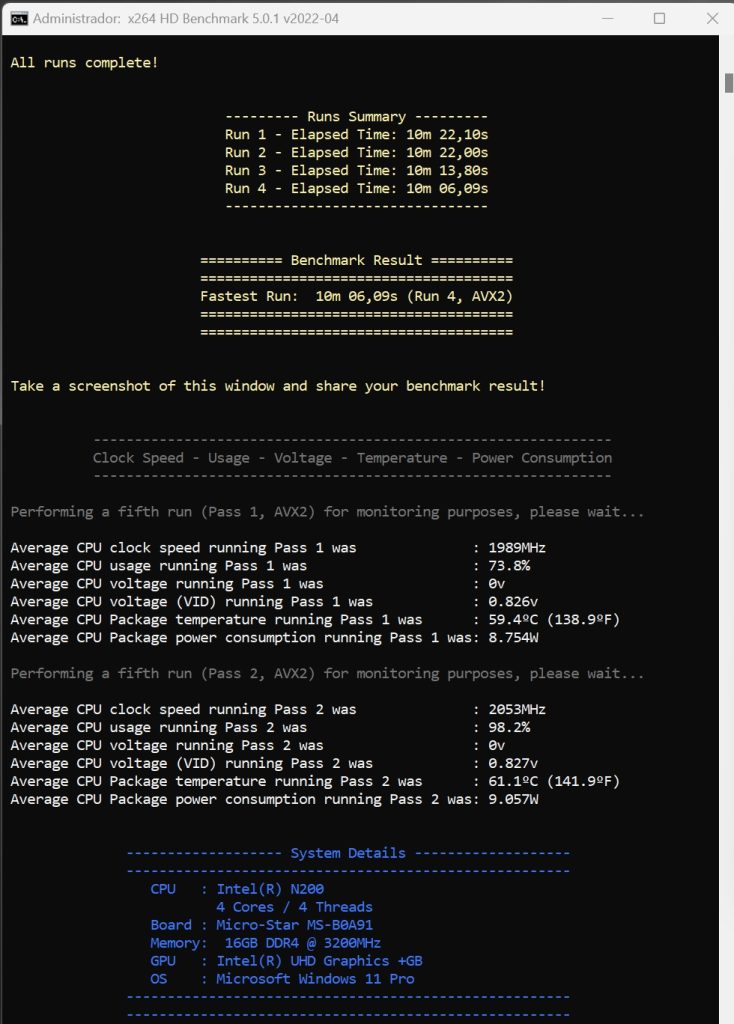Screen dimensions: 734x1024
Task: Click the OS 'Microsoft Windows 11 Pro' line
Action: [x=282, y=979]
